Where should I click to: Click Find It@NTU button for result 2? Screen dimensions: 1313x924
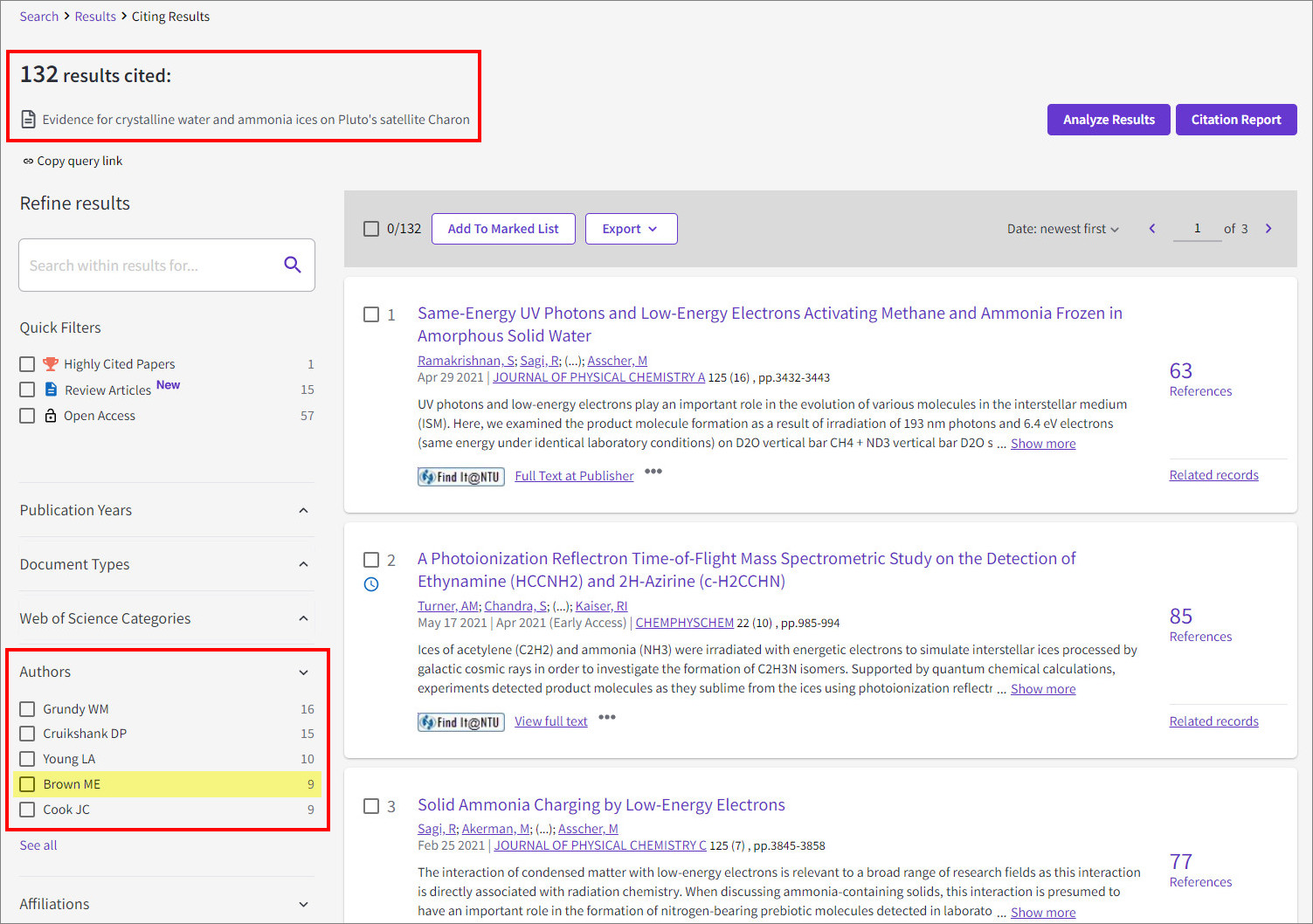tap(461, 722)
